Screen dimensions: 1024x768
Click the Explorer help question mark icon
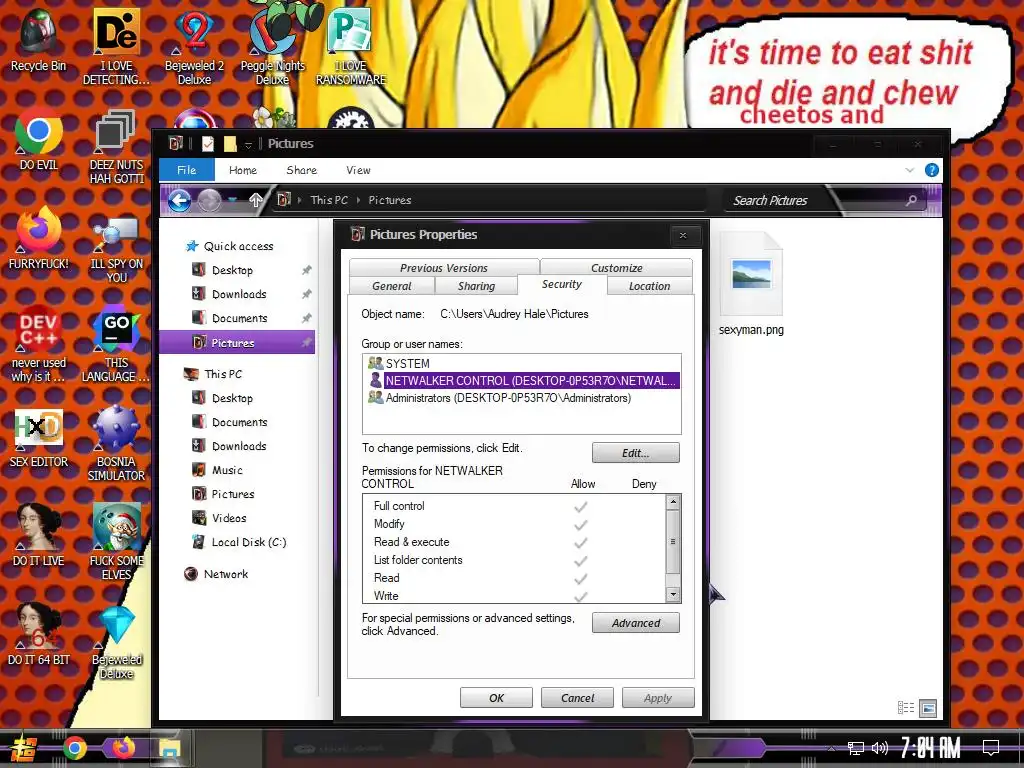coord(932,170)
